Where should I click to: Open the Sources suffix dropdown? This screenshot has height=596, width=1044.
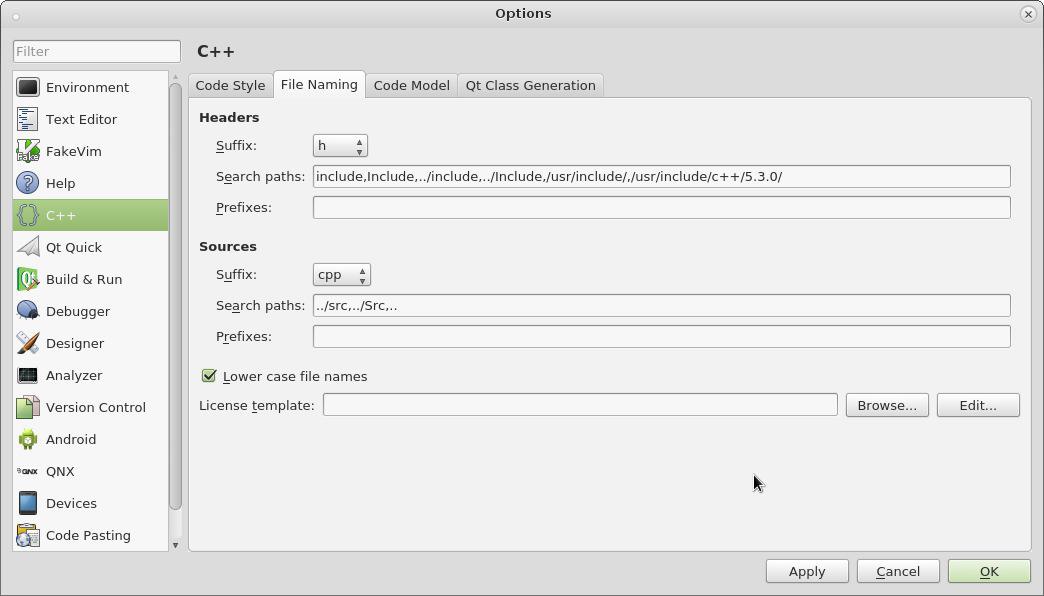point(342,274)
